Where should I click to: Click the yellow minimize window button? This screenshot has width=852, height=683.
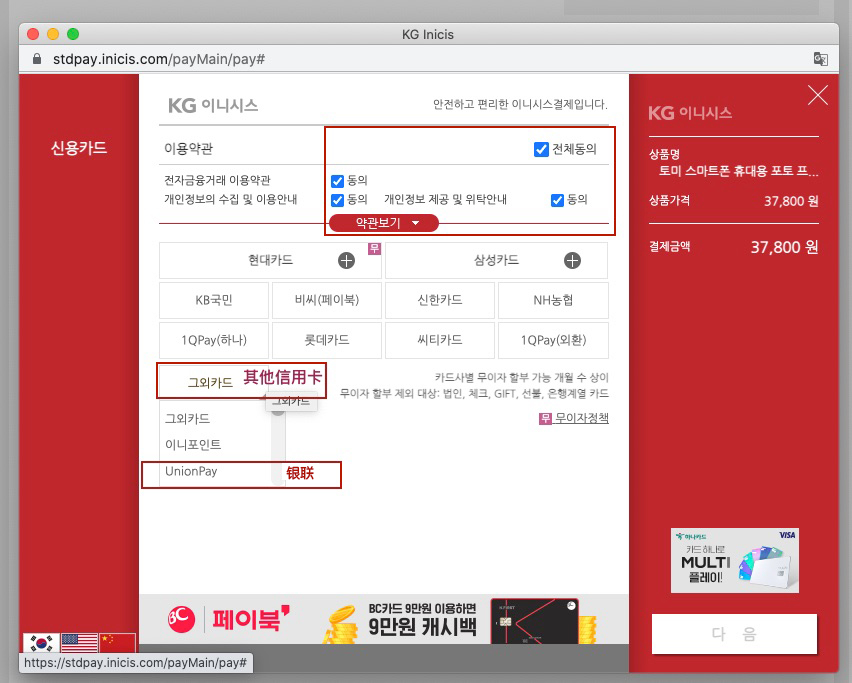[x=53, y=34]
